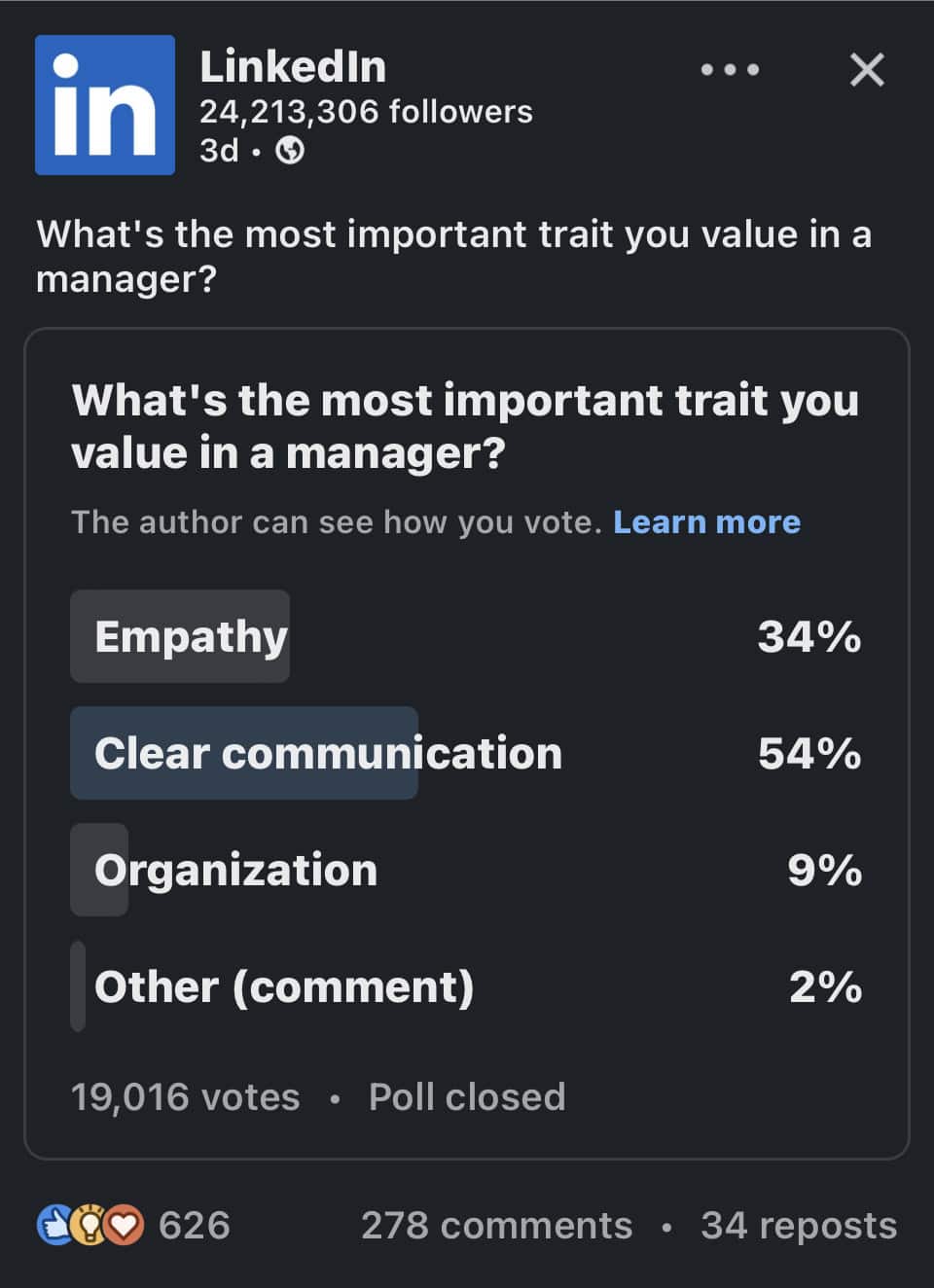View the 34 reposts
This screenshot has height=1288, width=934.
[798, 1226]
